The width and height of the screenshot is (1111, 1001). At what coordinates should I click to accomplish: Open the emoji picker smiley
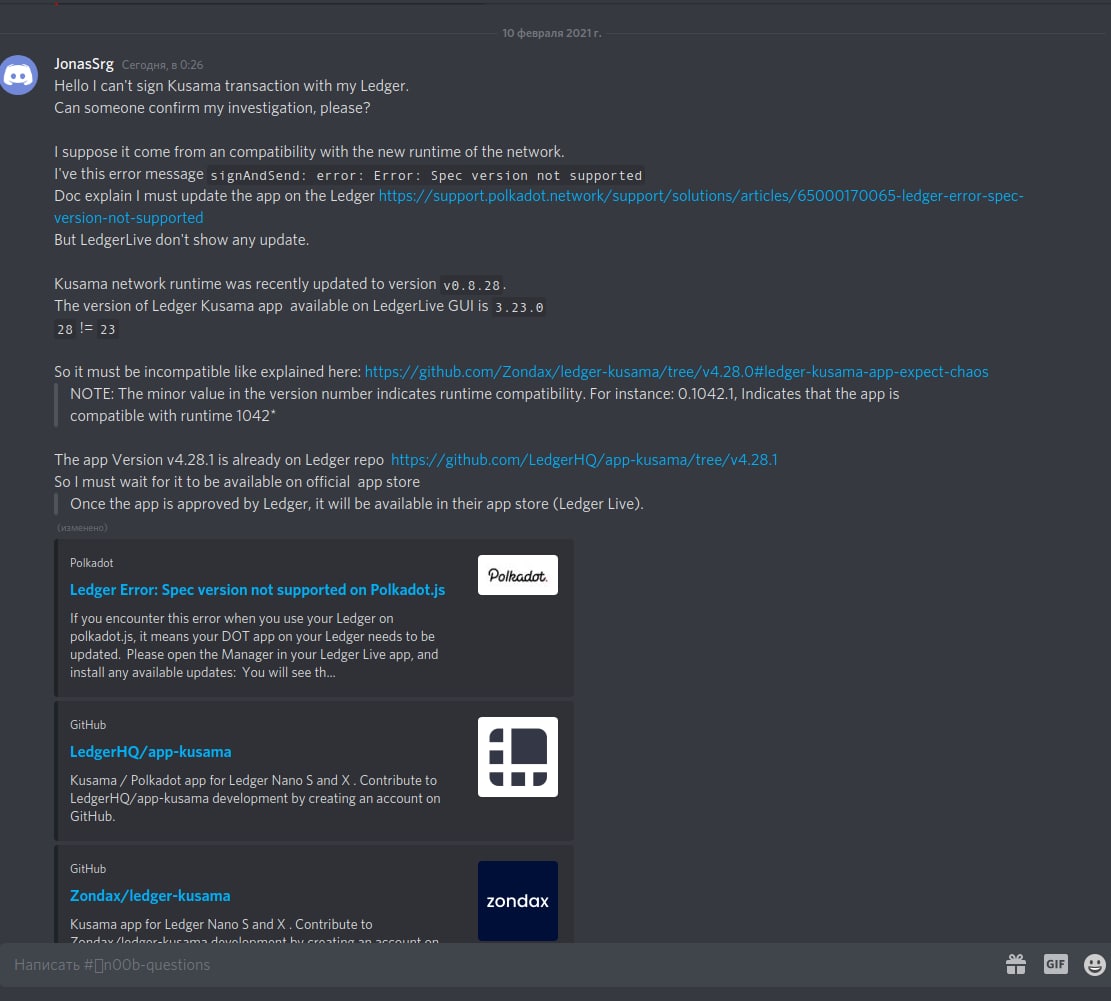[1095, 964]
